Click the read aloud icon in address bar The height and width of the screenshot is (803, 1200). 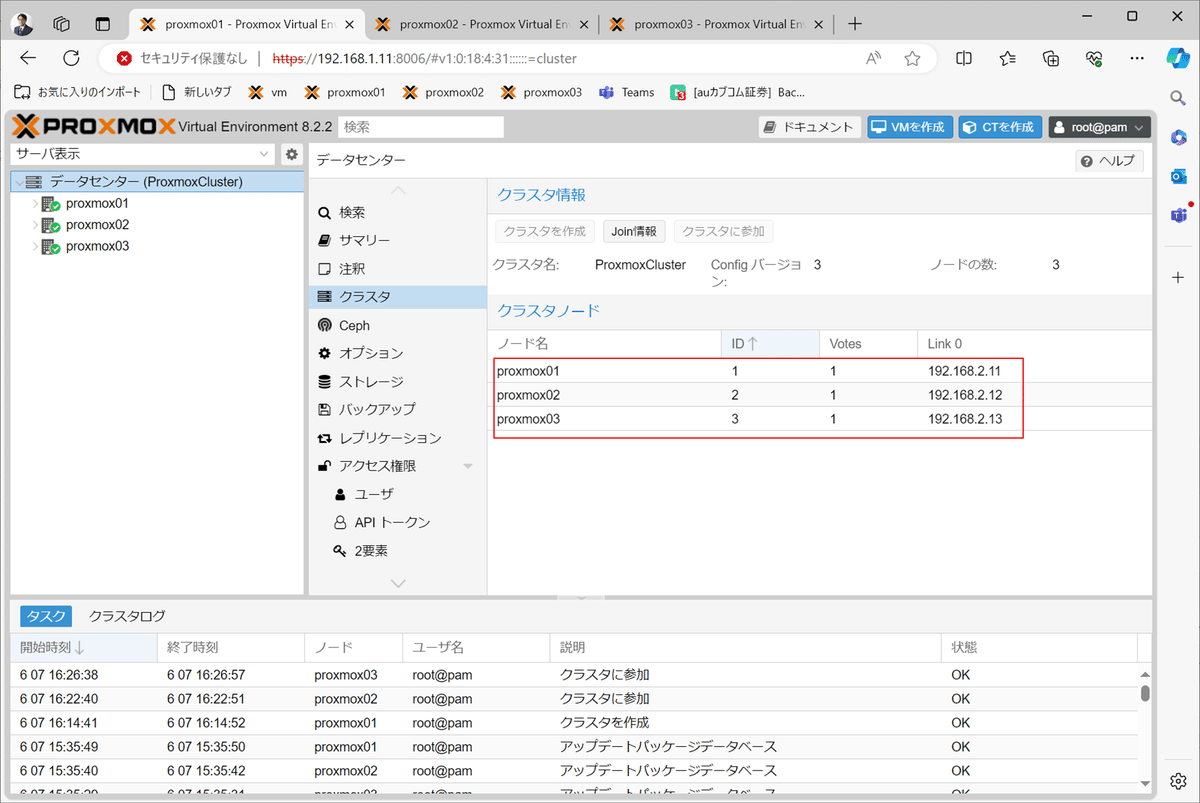tap(874, 58)
